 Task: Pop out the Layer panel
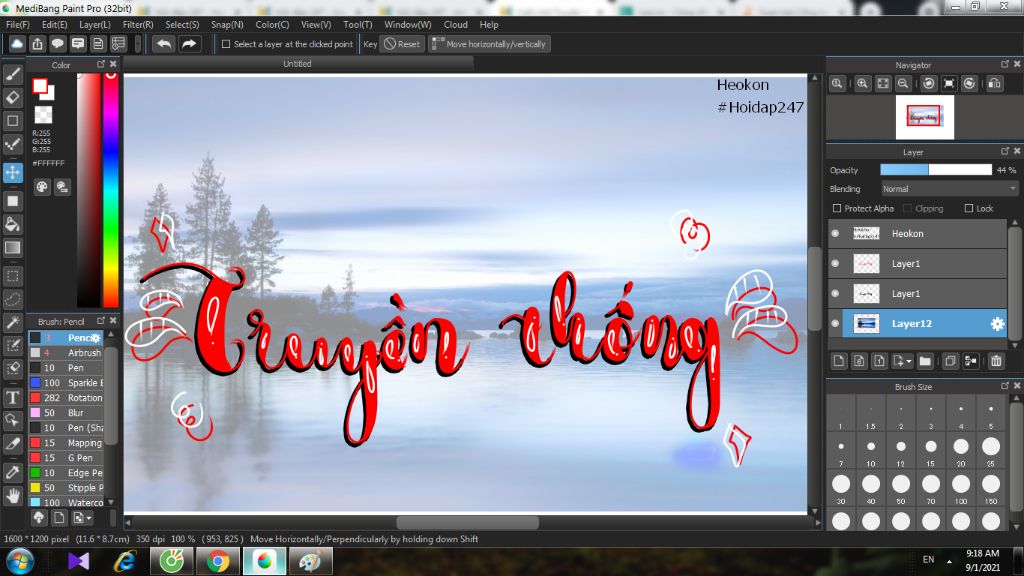pyautogui.click(x=1005, y=151)
